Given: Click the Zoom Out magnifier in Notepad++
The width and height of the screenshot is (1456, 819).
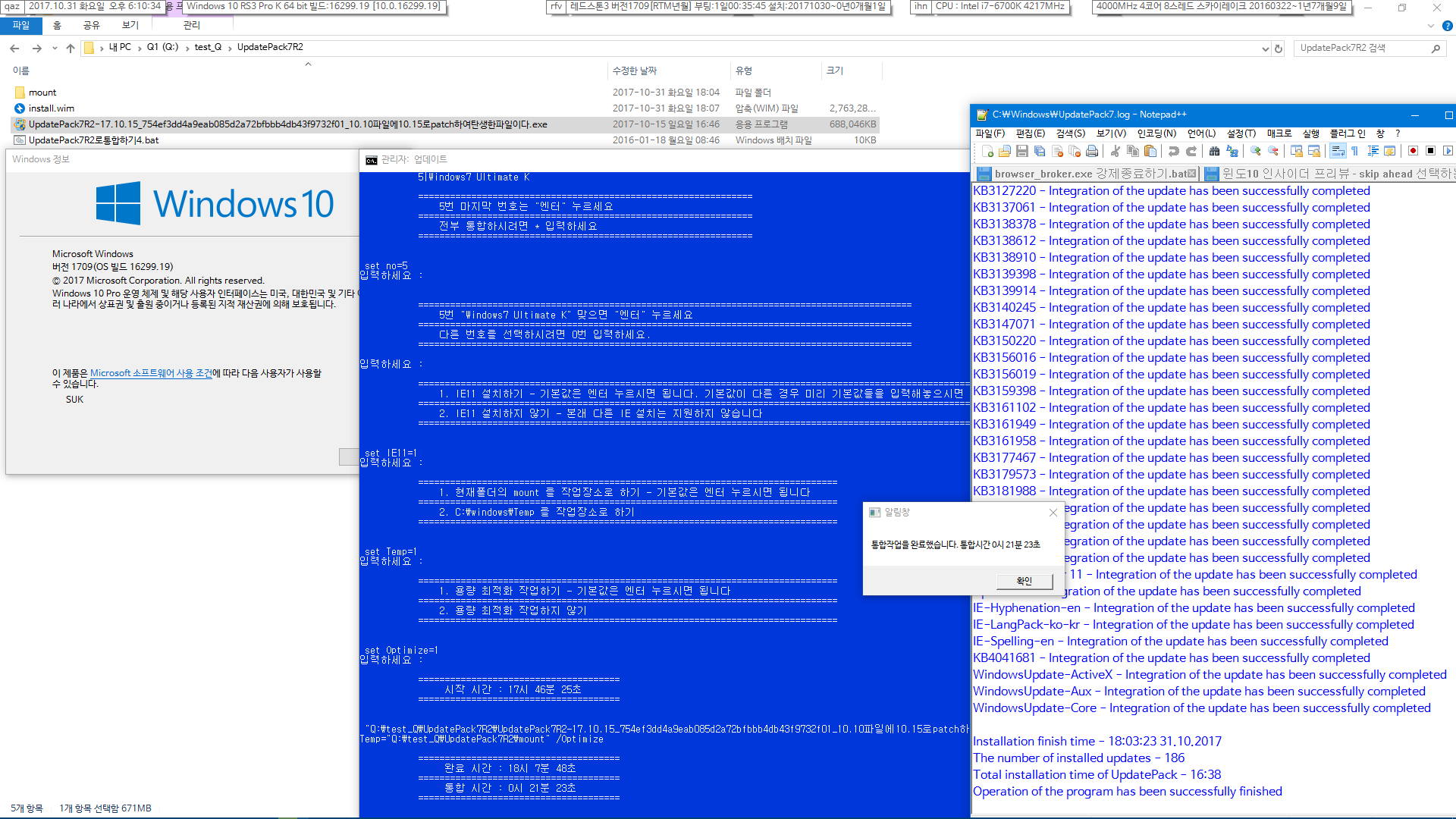Looking at the screenshot, I should pos(1273,151).
